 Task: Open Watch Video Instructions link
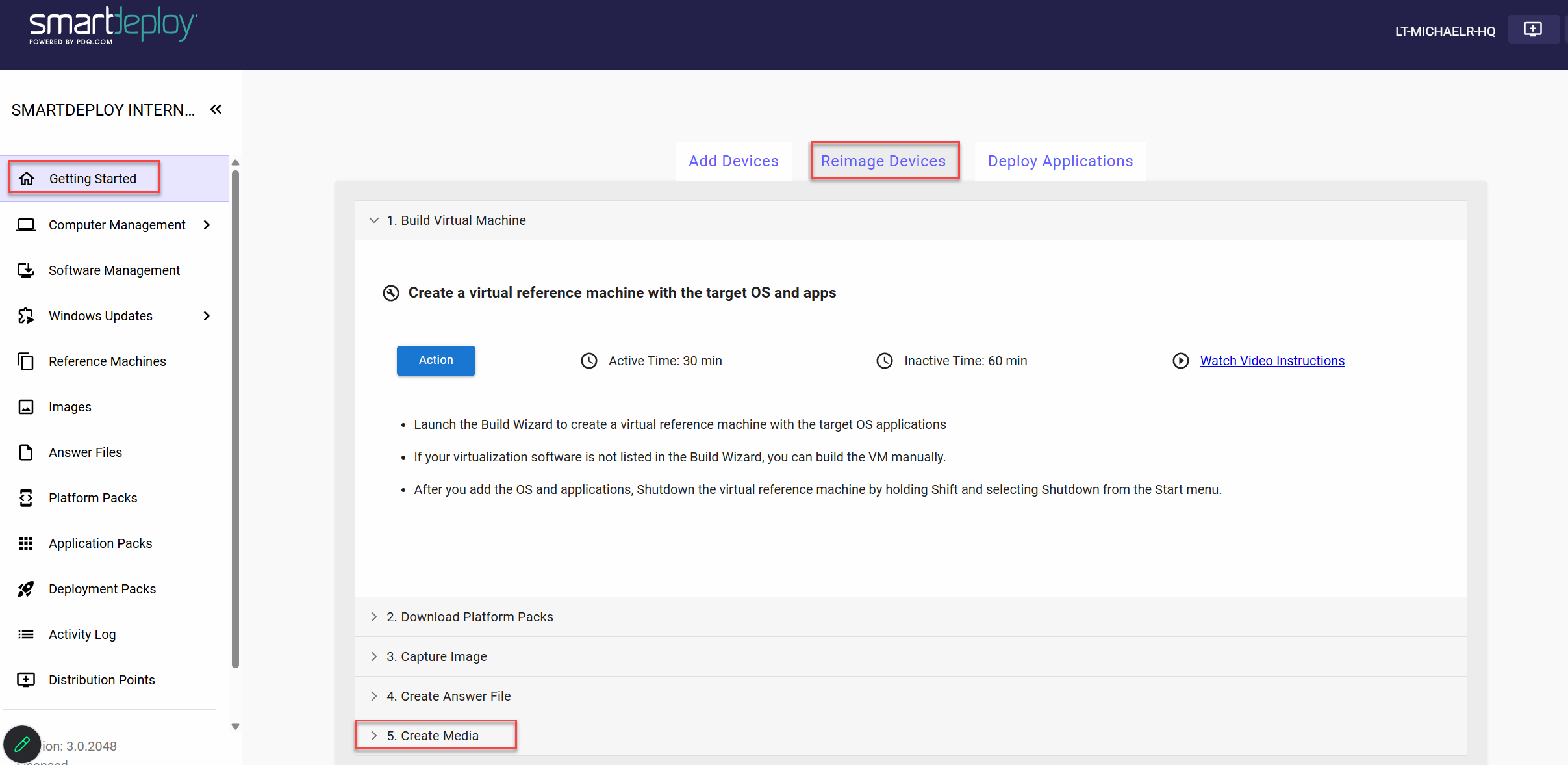pyautogui.click(x=1272, y=361)
